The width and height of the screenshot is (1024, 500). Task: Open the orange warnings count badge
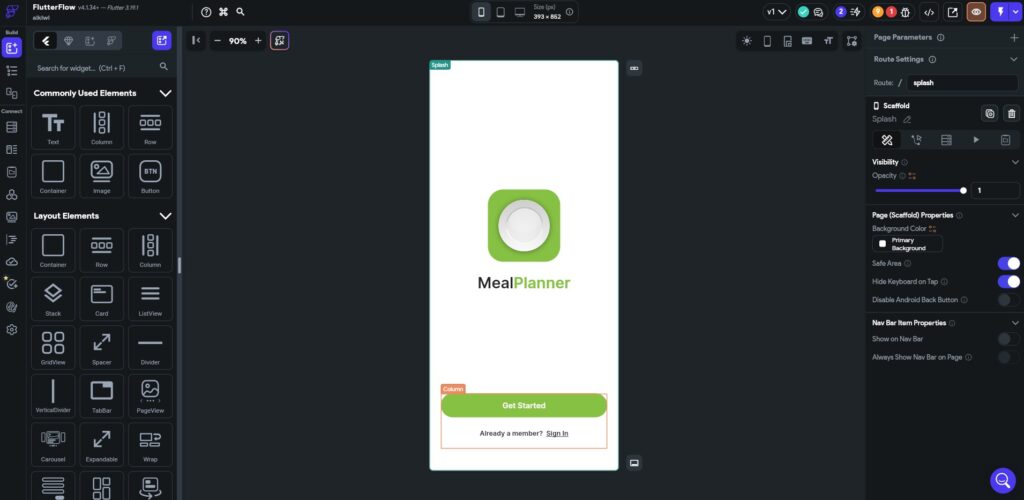[877, 12]
